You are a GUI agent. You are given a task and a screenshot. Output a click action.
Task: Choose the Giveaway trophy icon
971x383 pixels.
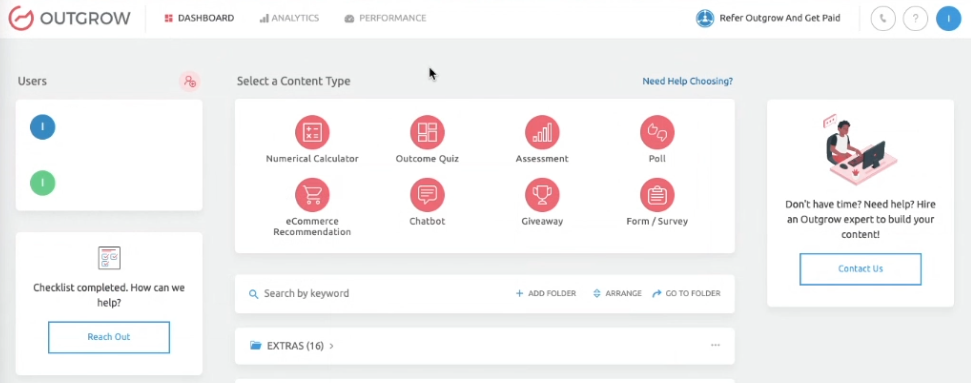point(542,195)
